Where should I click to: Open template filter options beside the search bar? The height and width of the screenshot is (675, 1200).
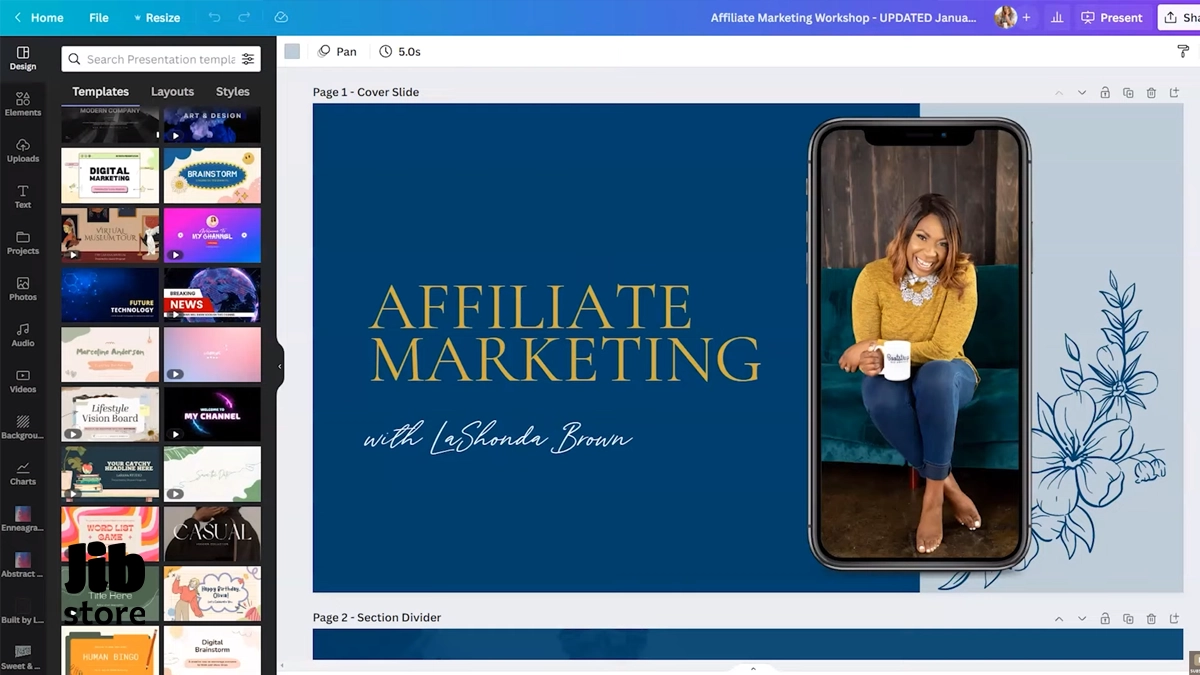pos(248,59)
